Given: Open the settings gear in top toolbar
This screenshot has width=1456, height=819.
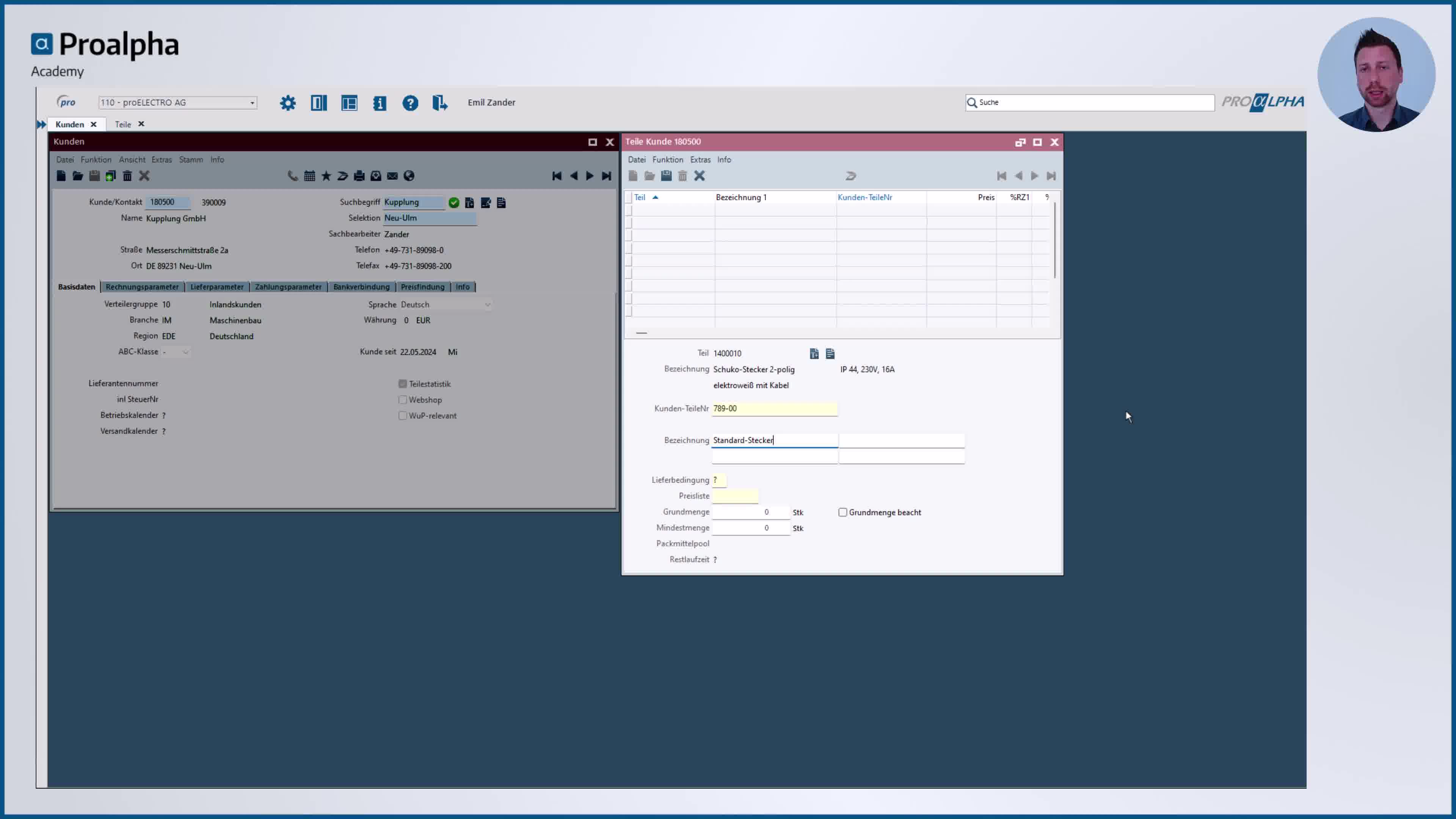Looking at the screenshot, I should pyautogui.click(x=288, y=103).
